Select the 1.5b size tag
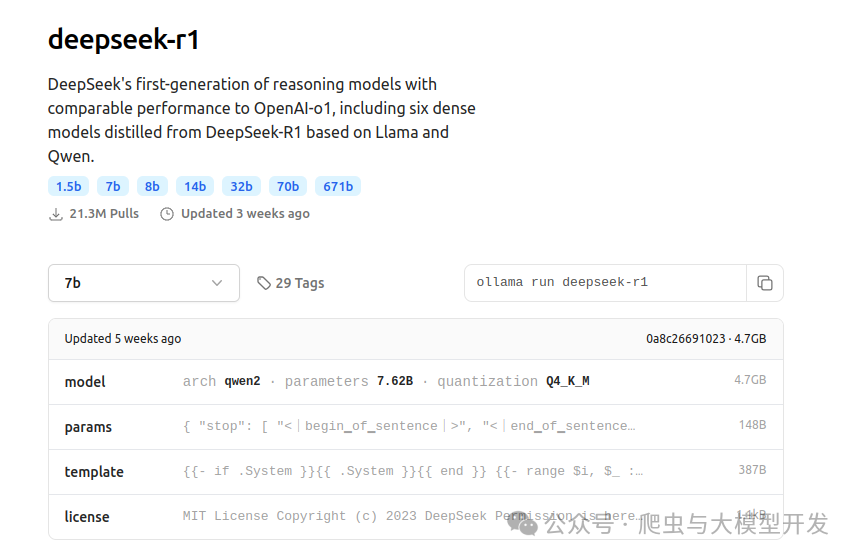 point(68,187)
